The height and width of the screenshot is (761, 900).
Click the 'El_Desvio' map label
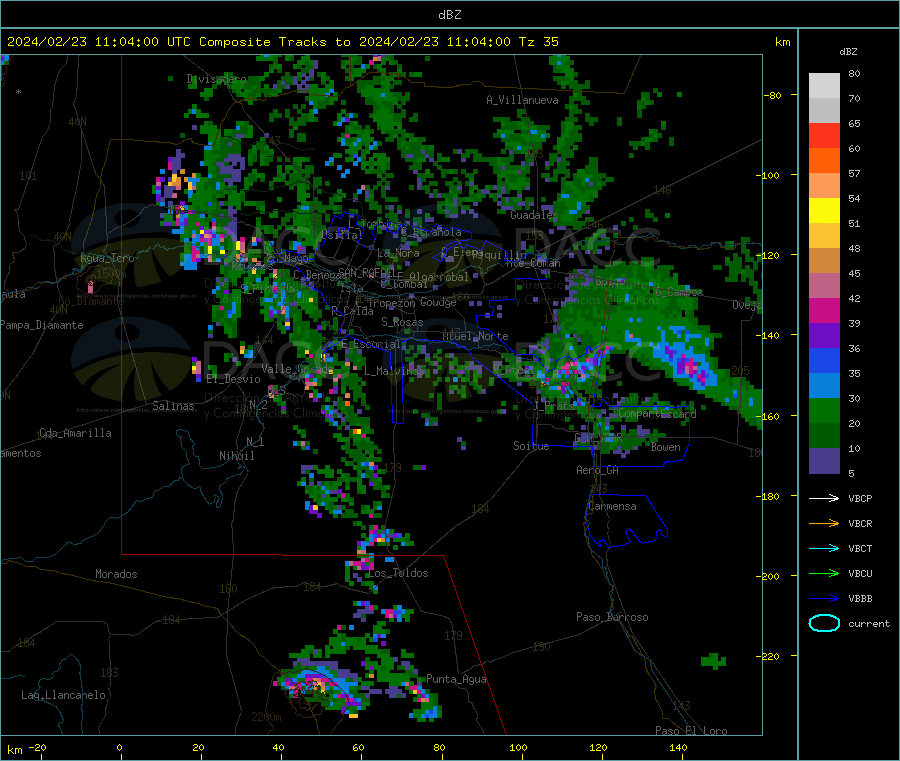[x=233, y=379]
